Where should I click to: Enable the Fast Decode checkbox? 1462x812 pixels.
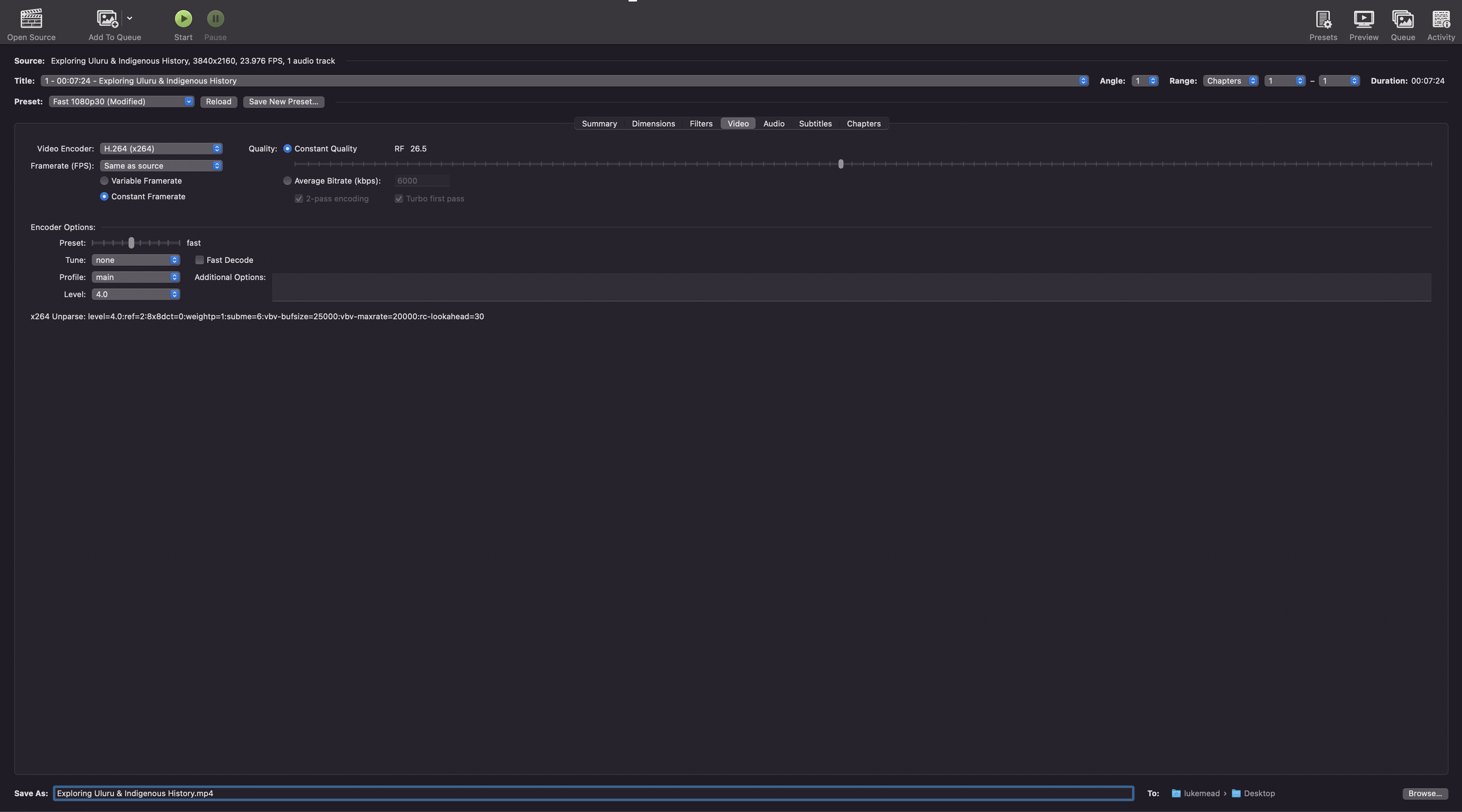coord(199,260)
